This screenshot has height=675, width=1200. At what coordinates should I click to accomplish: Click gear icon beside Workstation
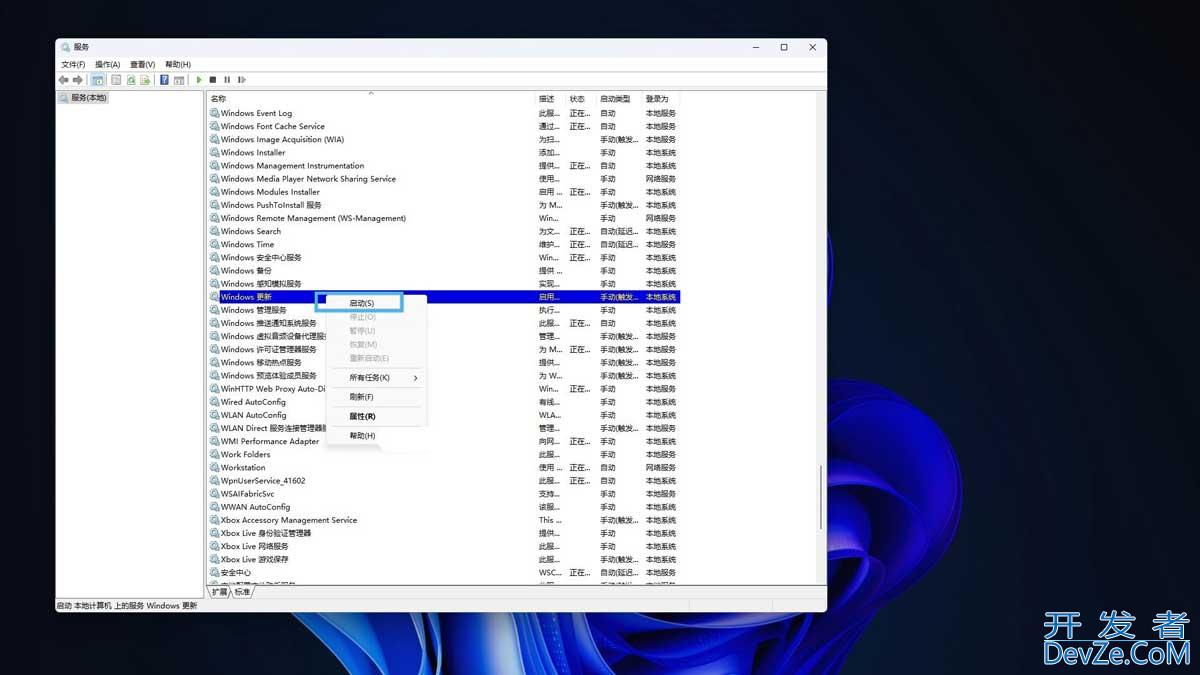(x=214, y=467)
